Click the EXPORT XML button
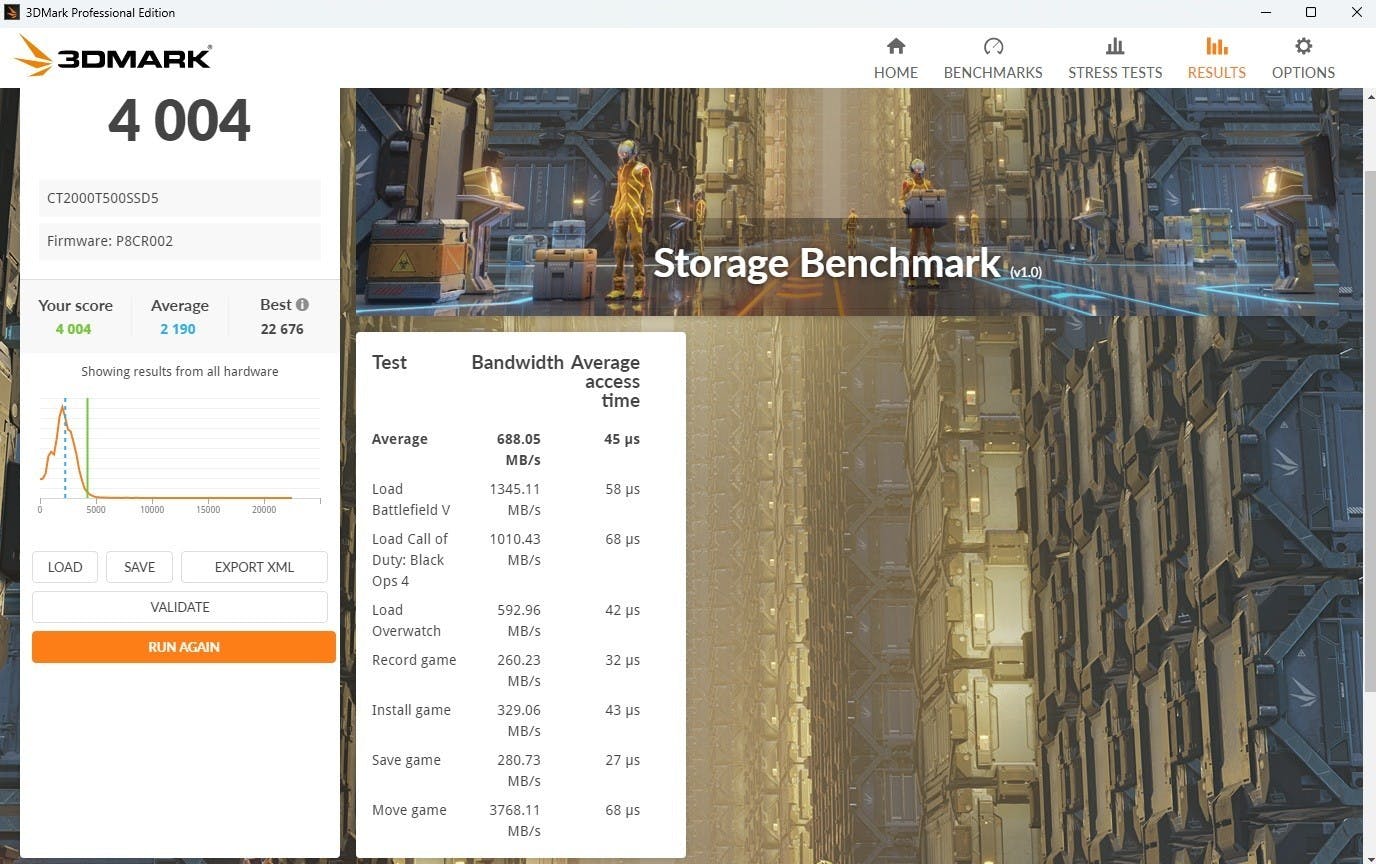The width and height of the screenshot is (1376, 864). click(254, 567)
